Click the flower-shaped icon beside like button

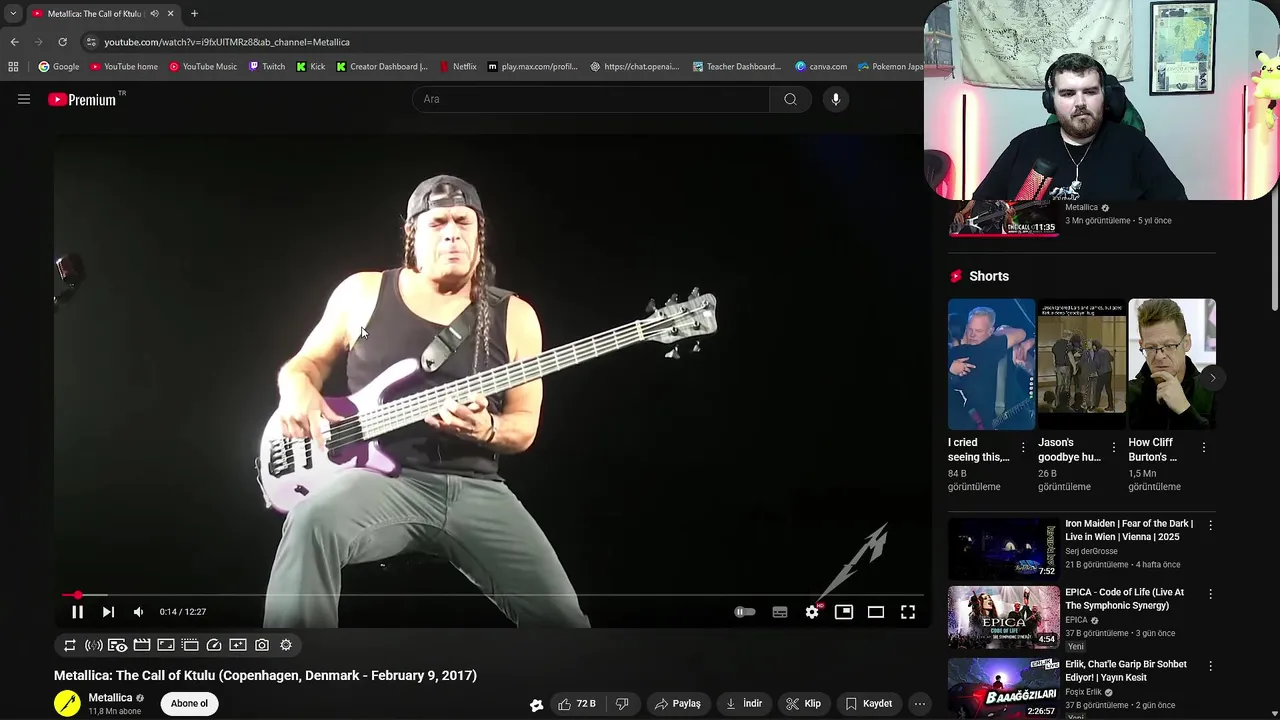click(537, 705)
